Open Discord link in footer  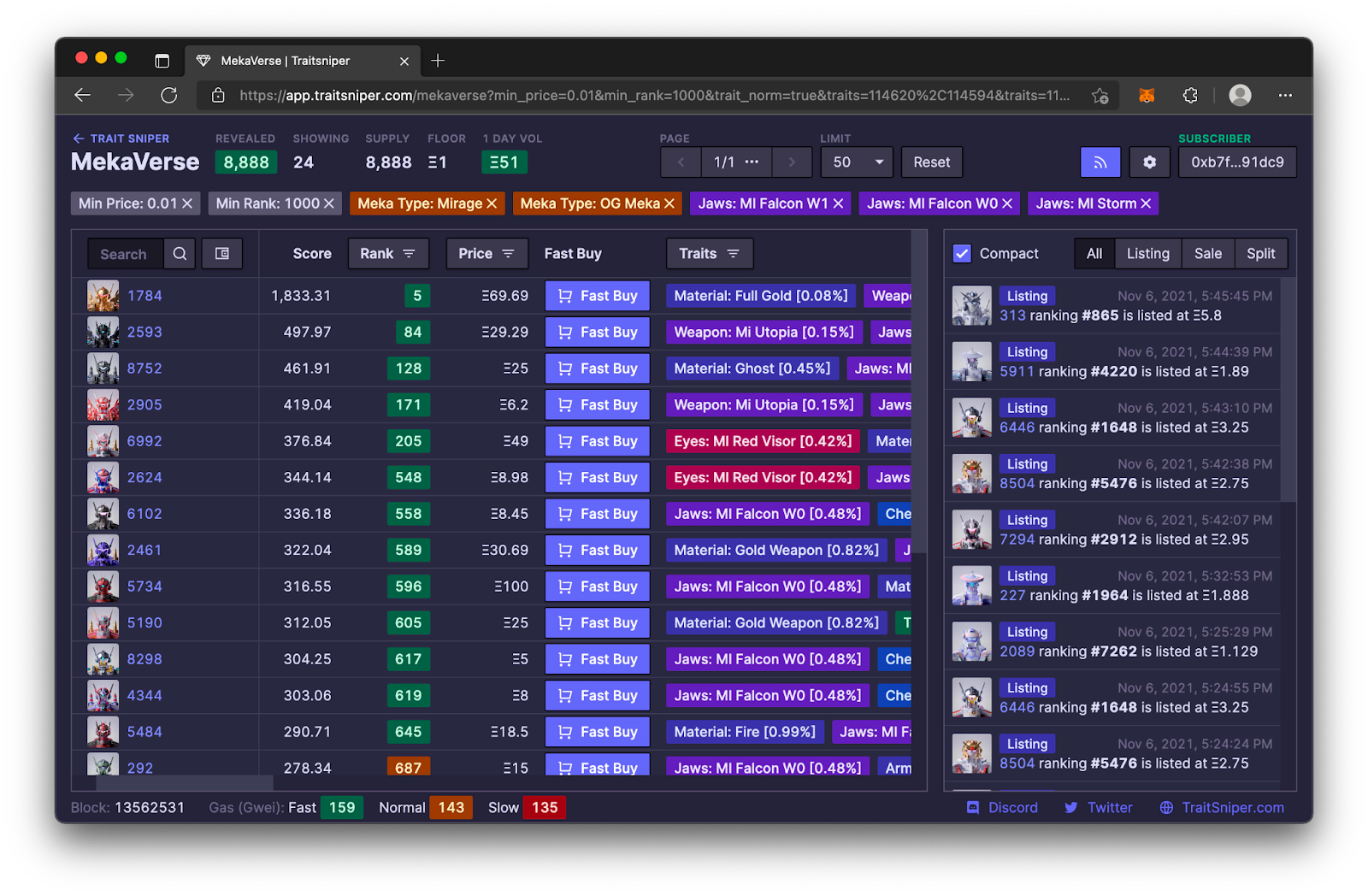coord(1002,808)
